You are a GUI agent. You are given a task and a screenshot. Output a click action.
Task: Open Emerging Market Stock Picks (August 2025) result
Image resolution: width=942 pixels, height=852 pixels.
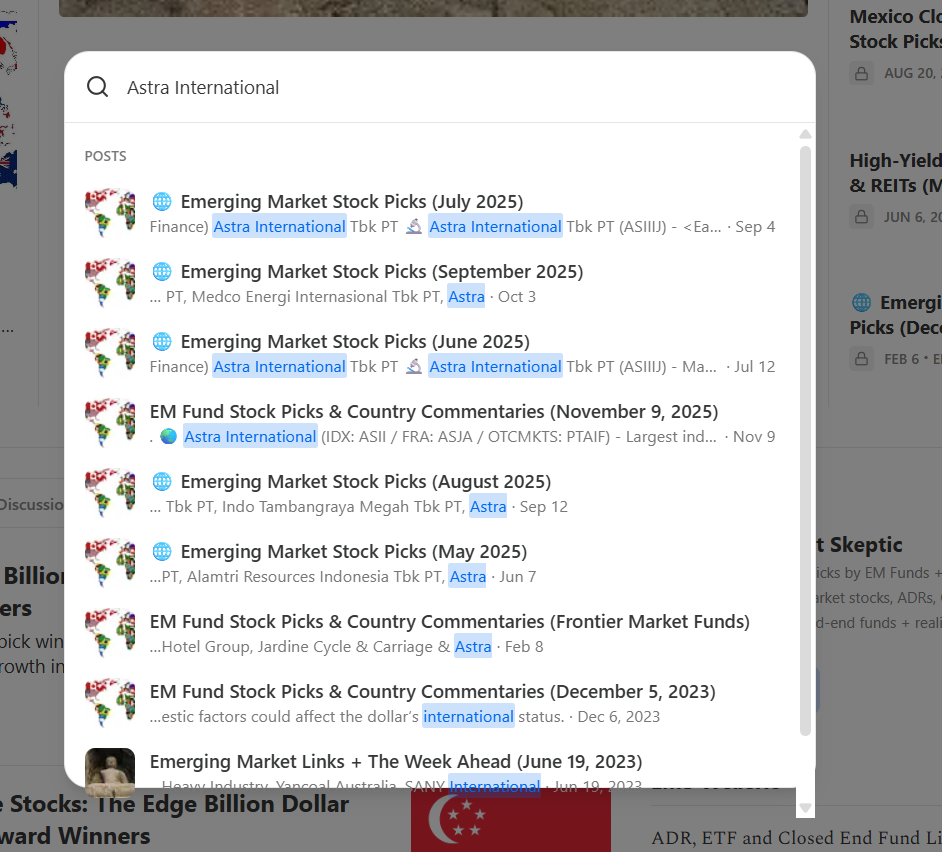pos(430,493)
